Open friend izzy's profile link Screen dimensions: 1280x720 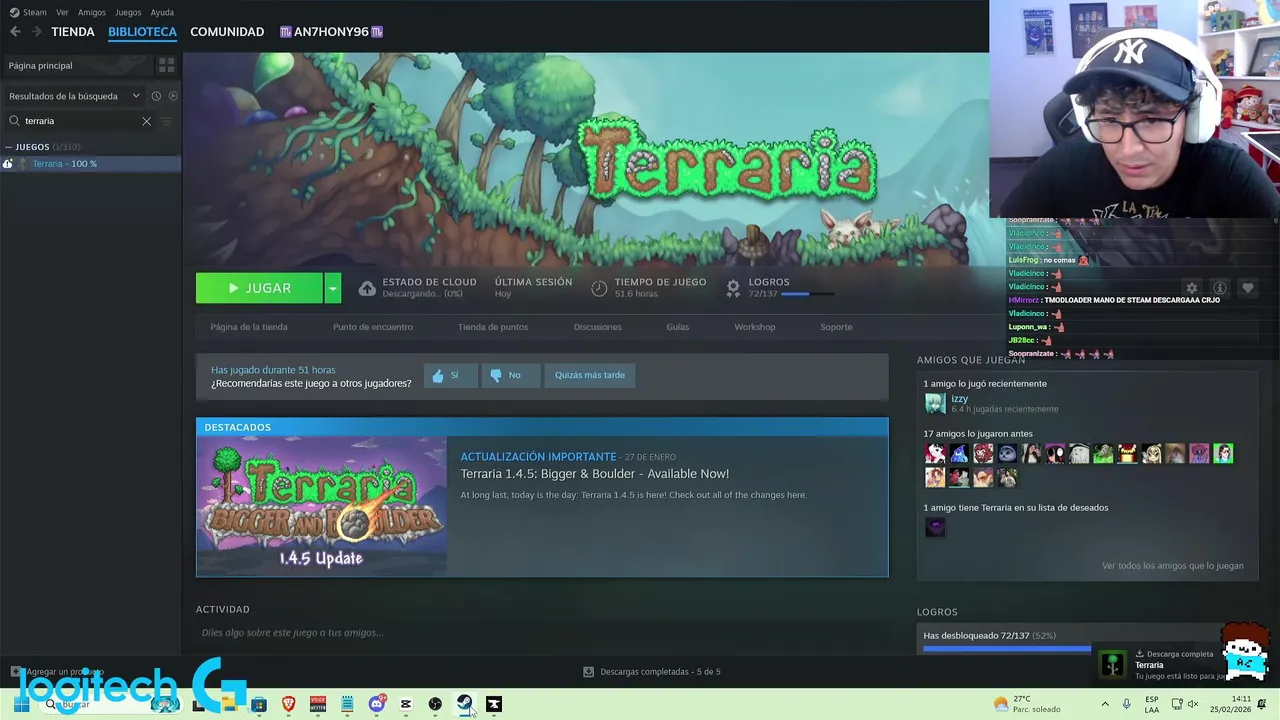coord(959,399)
